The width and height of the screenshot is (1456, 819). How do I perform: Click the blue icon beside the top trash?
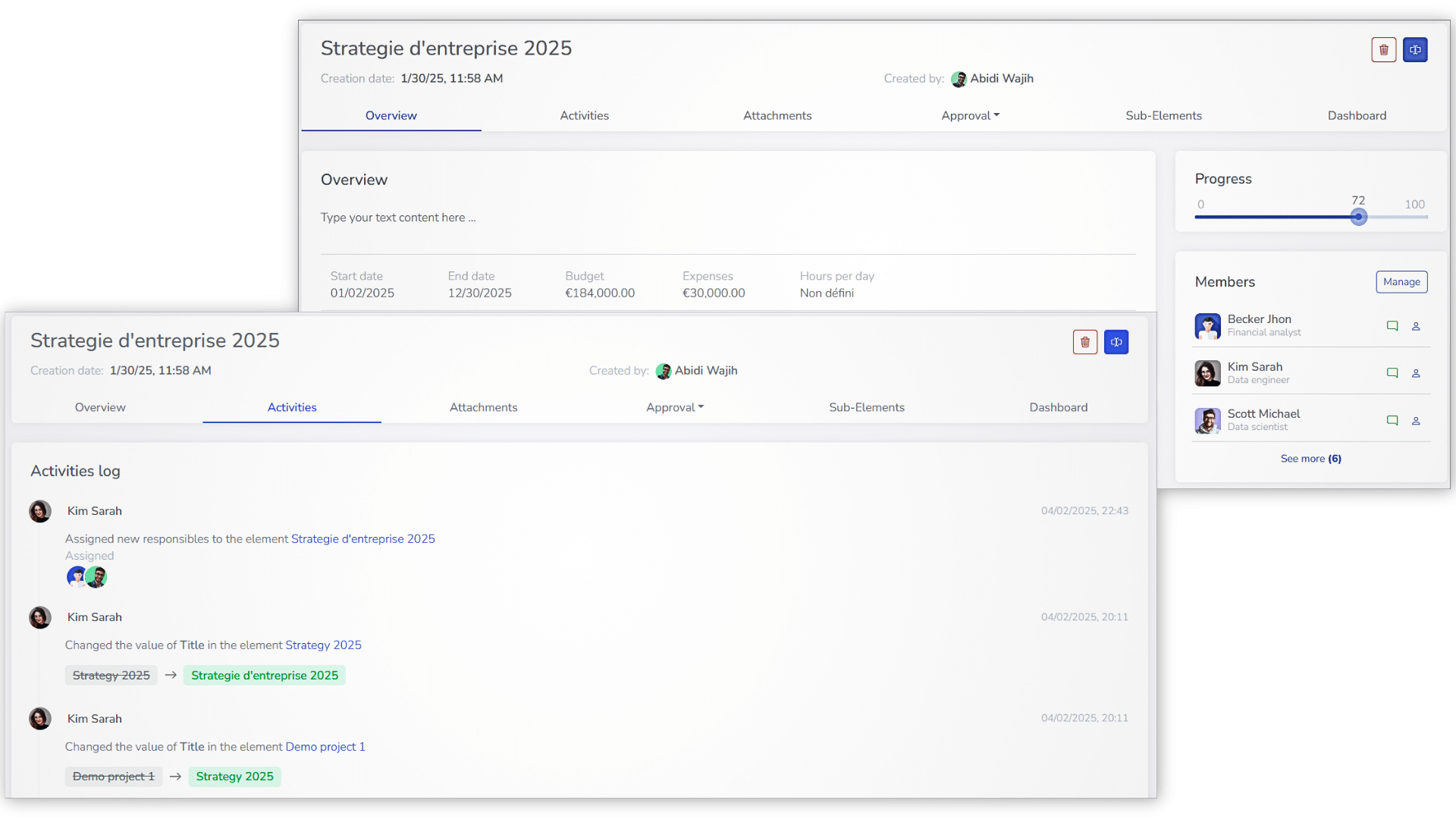click(x=1415, y=50)
